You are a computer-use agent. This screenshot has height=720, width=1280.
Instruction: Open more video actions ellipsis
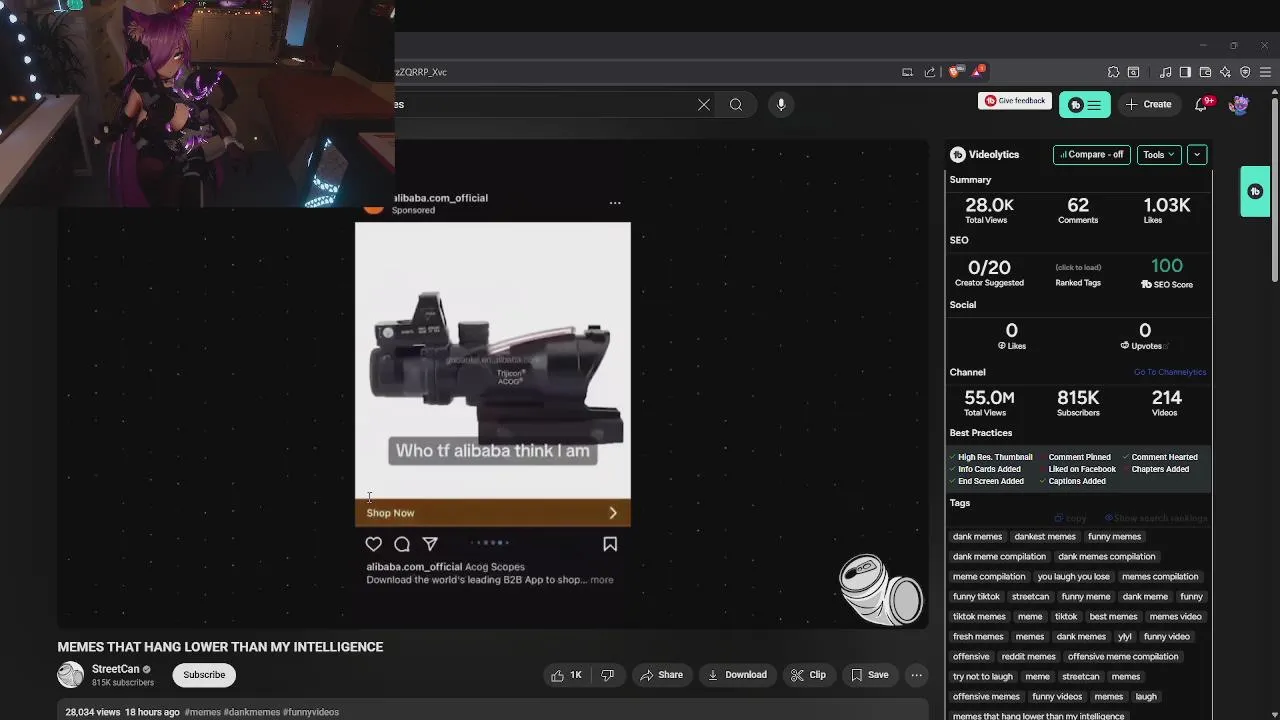[x=916, y=675]
